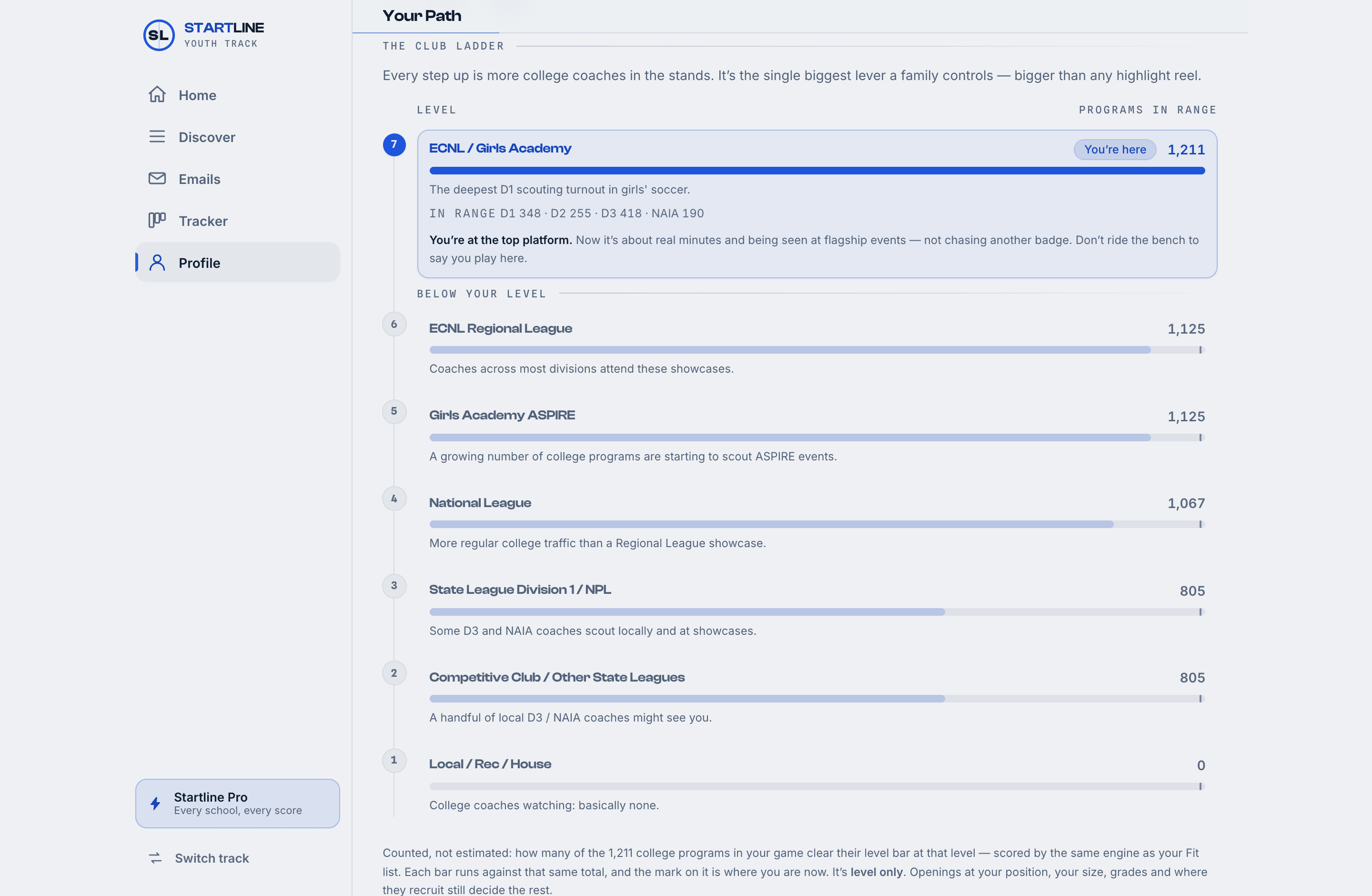Select step 1 circle for Local / Rec / House
Viewport: 1372px width, 896px height.
(x=394, y=760)
